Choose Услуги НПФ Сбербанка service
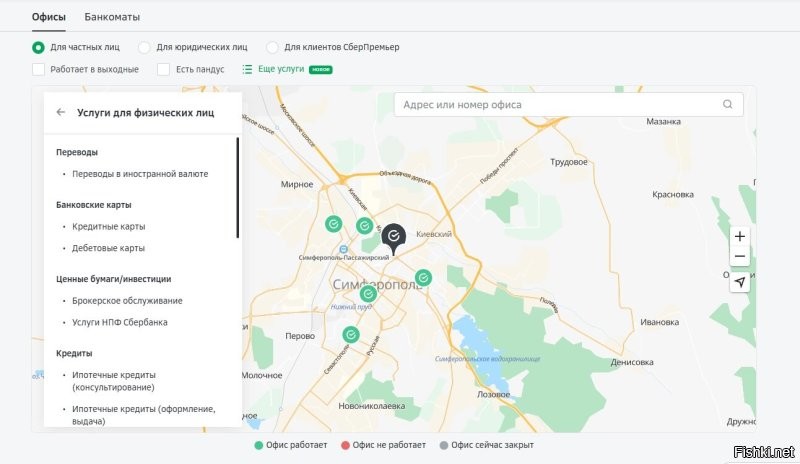800x464 pixels. click(119, 322)
